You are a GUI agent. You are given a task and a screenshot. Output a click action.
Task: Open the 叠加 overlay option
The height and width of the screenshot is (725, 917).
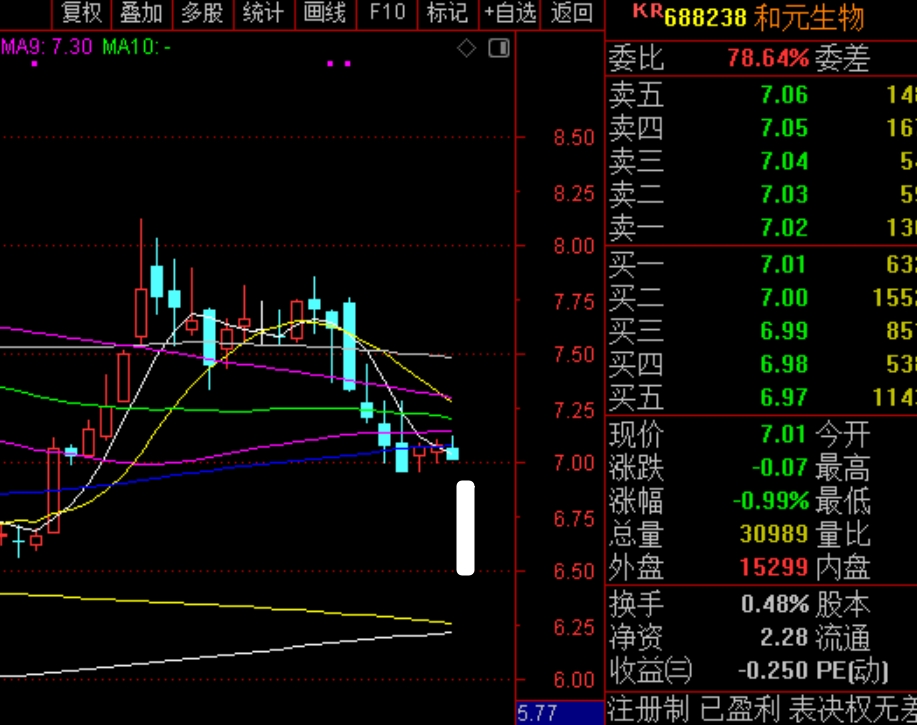coord(141,13)
